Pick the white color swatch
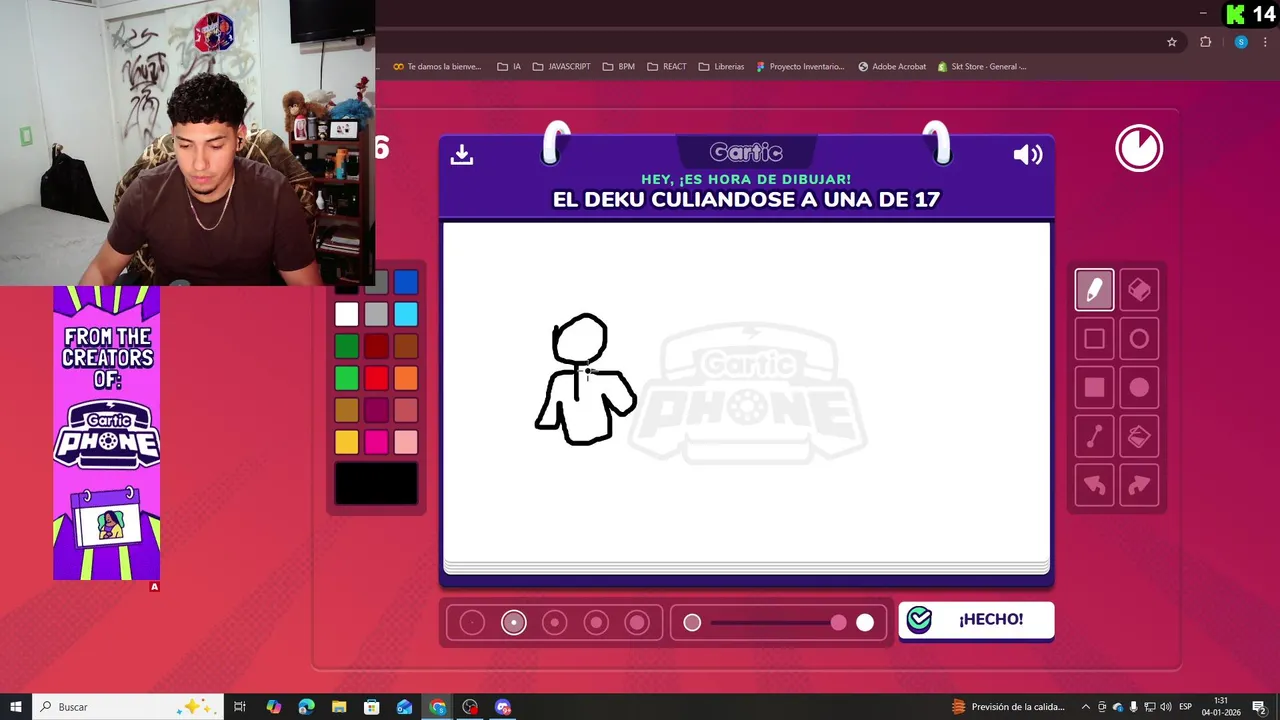This screenshot has height=720, width=1280. (x=346, y=314)
